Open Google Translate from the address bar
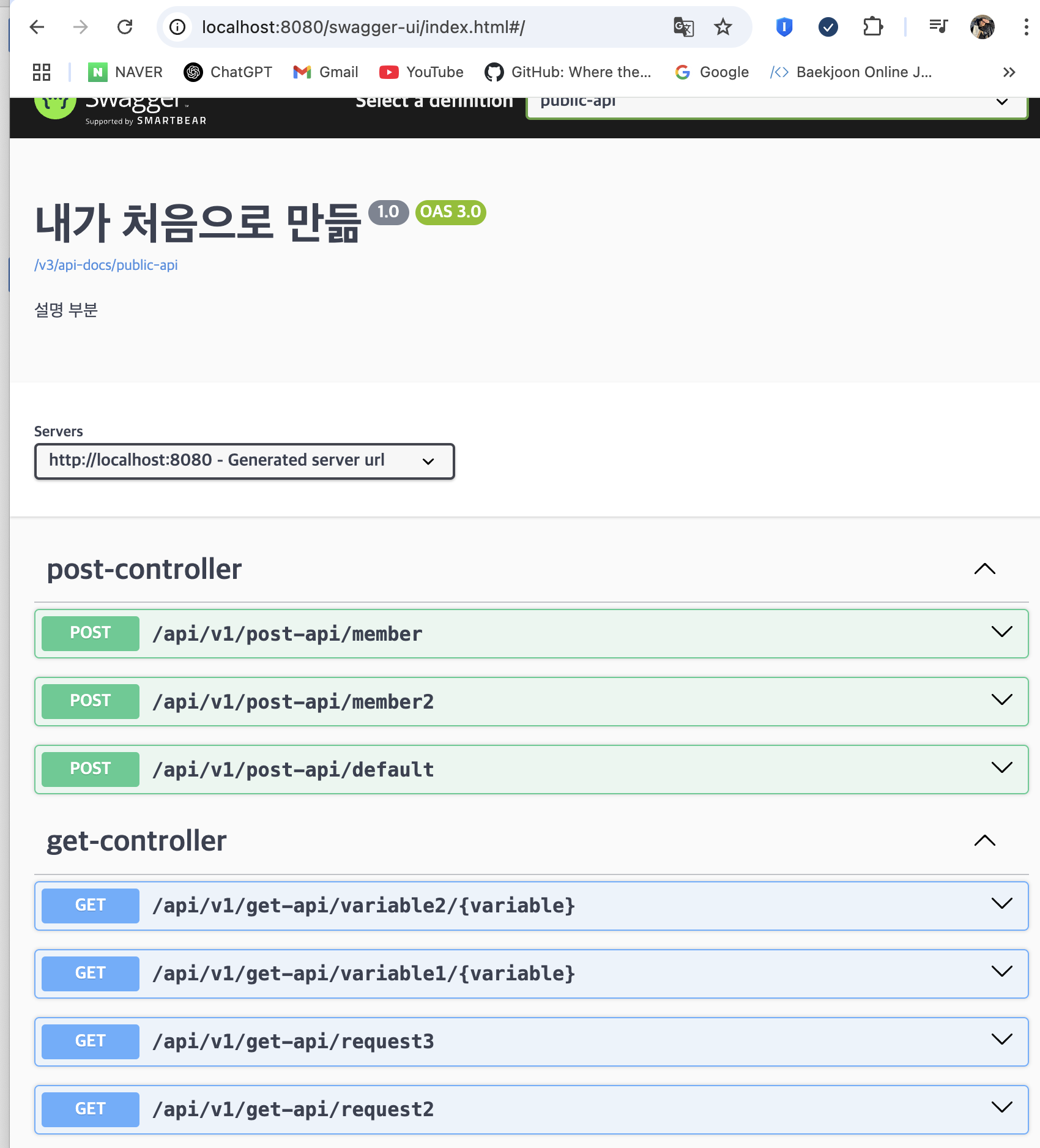1040x1148 pixels. 683,27
